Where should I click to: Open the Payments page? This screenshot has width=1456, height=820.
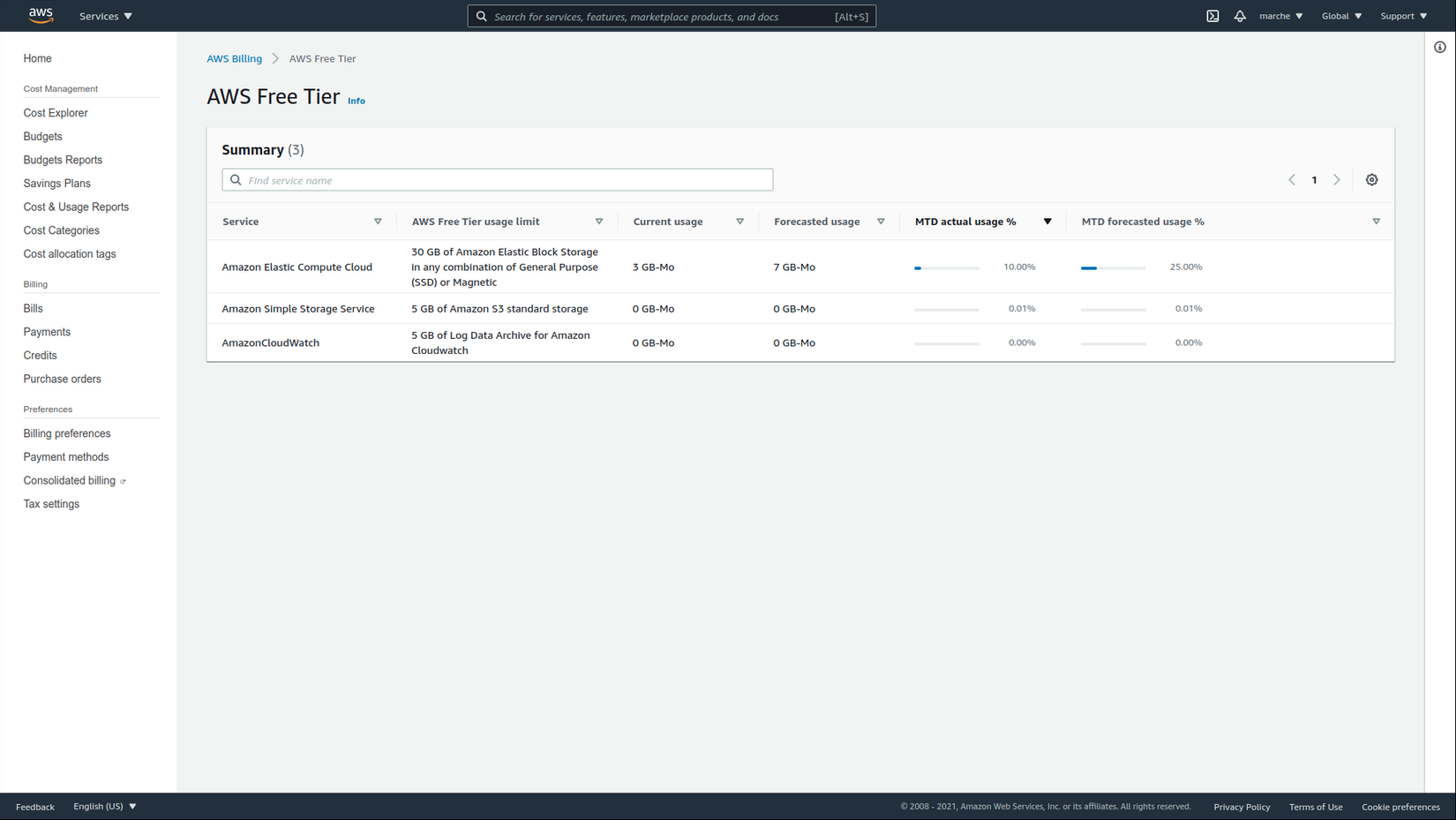tap(47, 332)
